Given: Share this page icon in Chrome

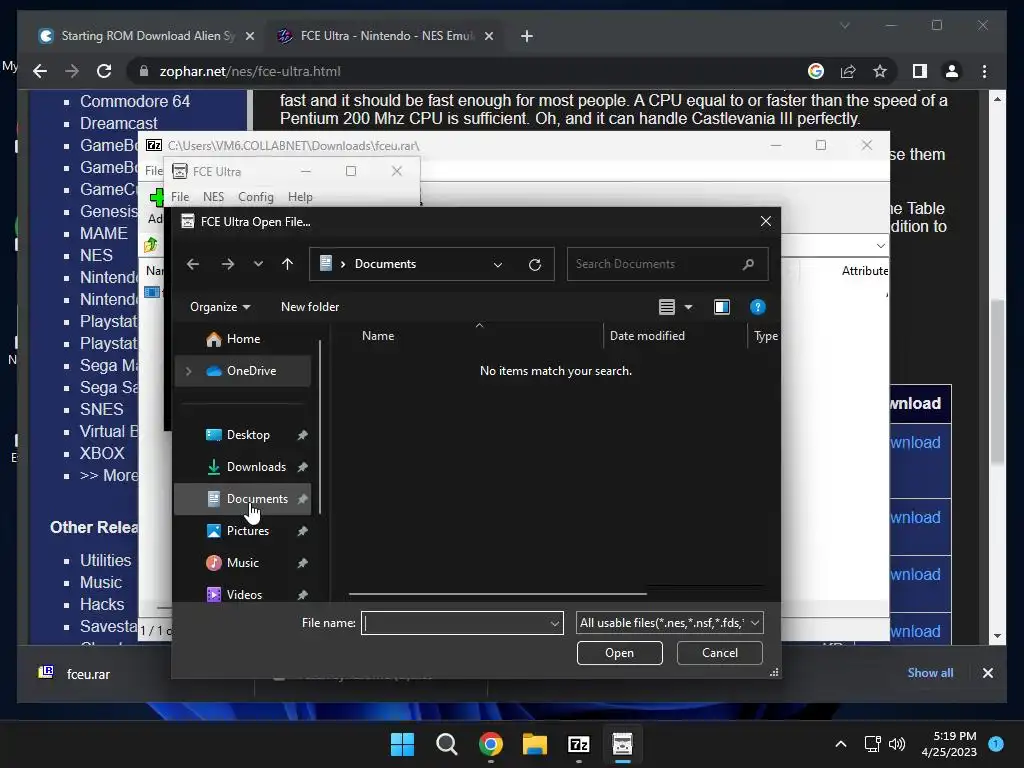Looking at the screenshot, I should click(x=848, y=71).
